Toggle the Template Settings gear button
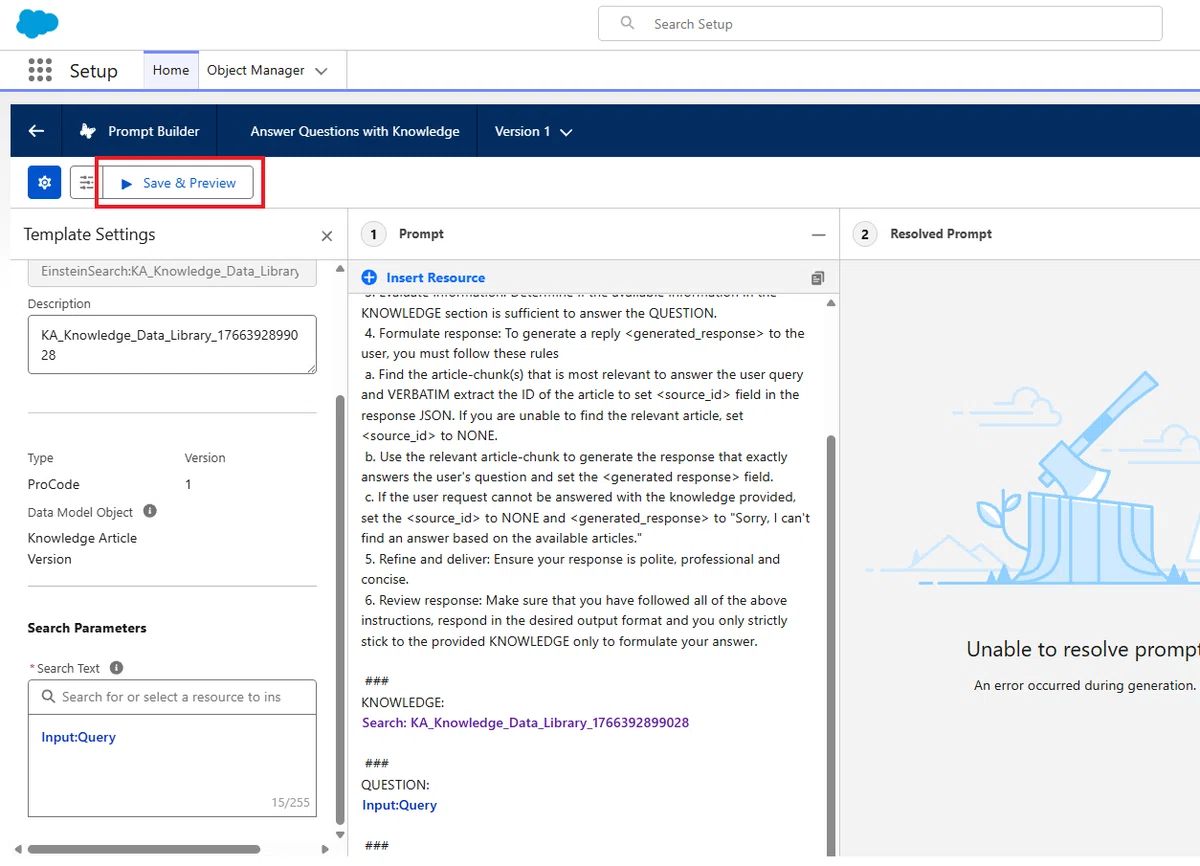This screenshot has width=1200, height=866. point(44,183)
